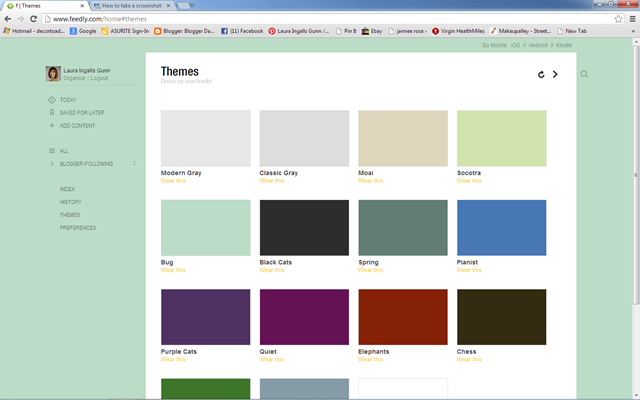Open the Google bookmark
640x400 pixels.
click(83, 31)
